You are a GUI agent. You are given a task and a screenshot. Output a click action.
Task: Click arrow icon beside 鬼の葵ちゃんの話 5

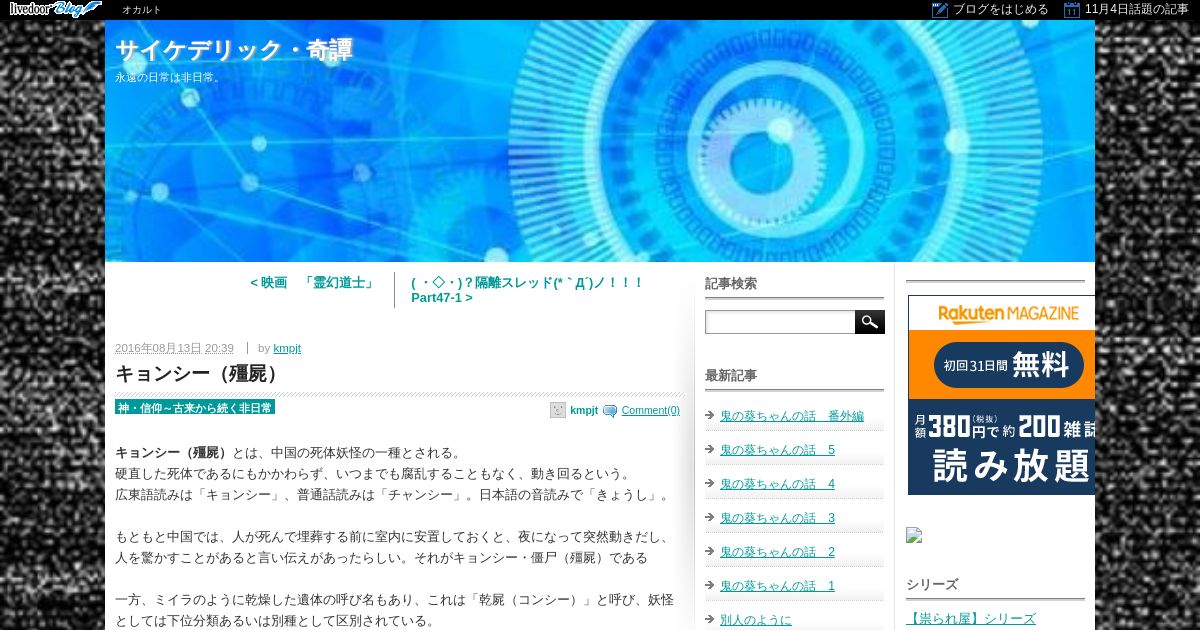point(709,450)
